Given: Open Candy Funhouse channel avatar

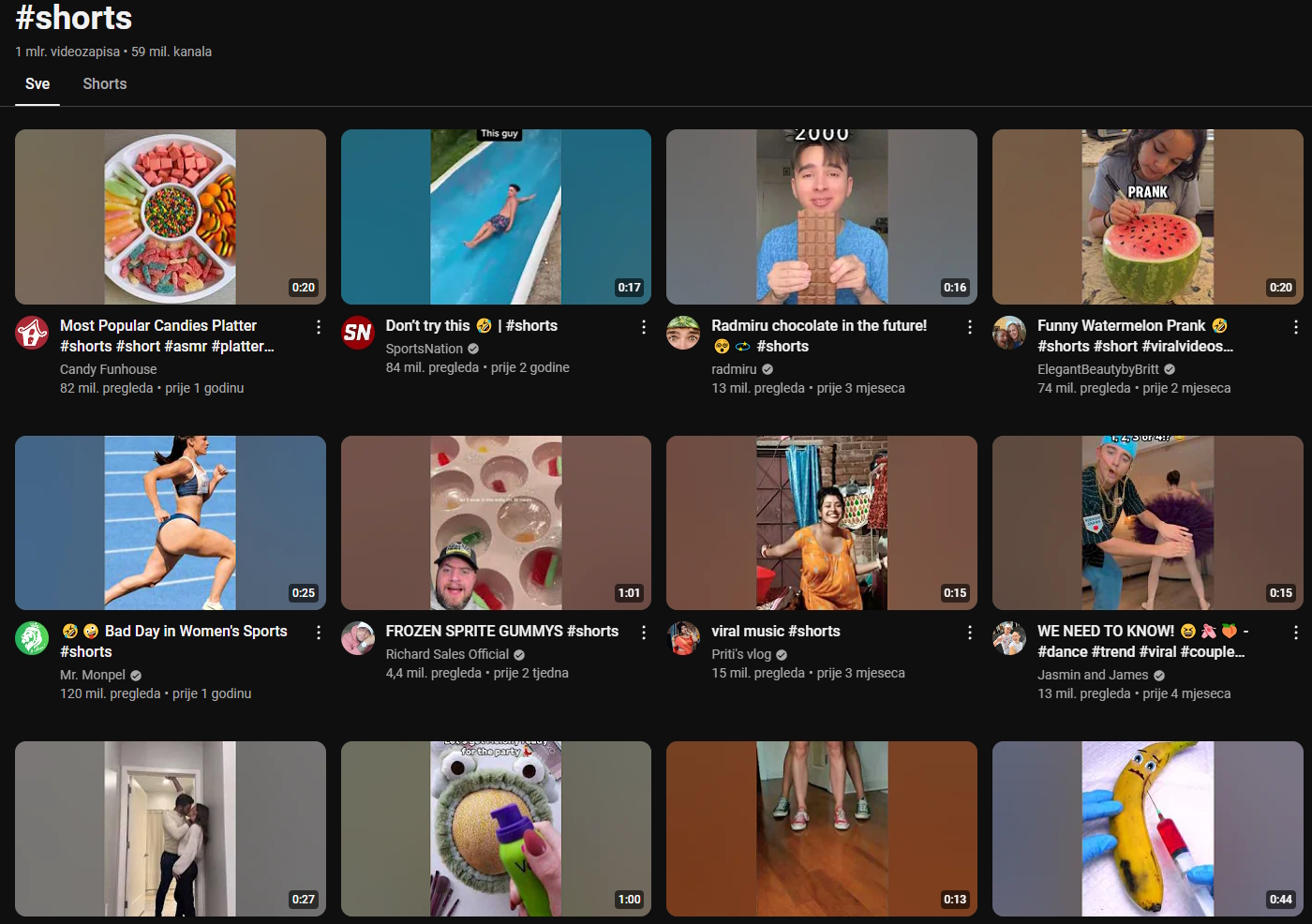Looking at the screenshot, I should point(32,333).
